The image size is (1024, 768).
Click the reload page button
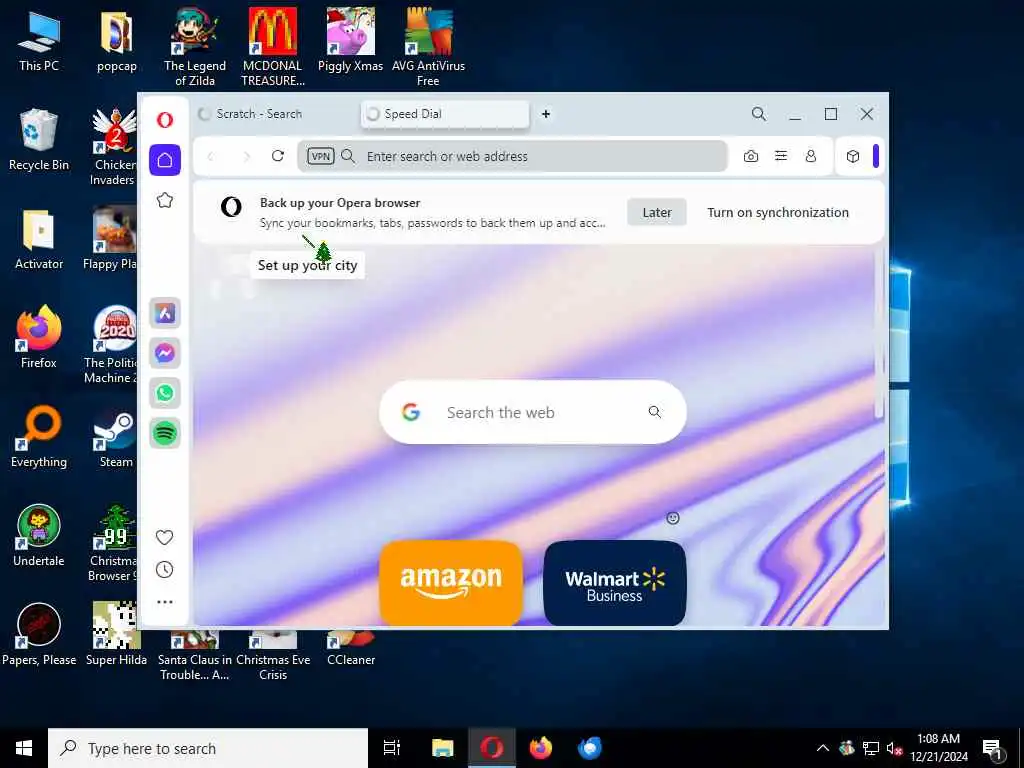coord(278,156)
